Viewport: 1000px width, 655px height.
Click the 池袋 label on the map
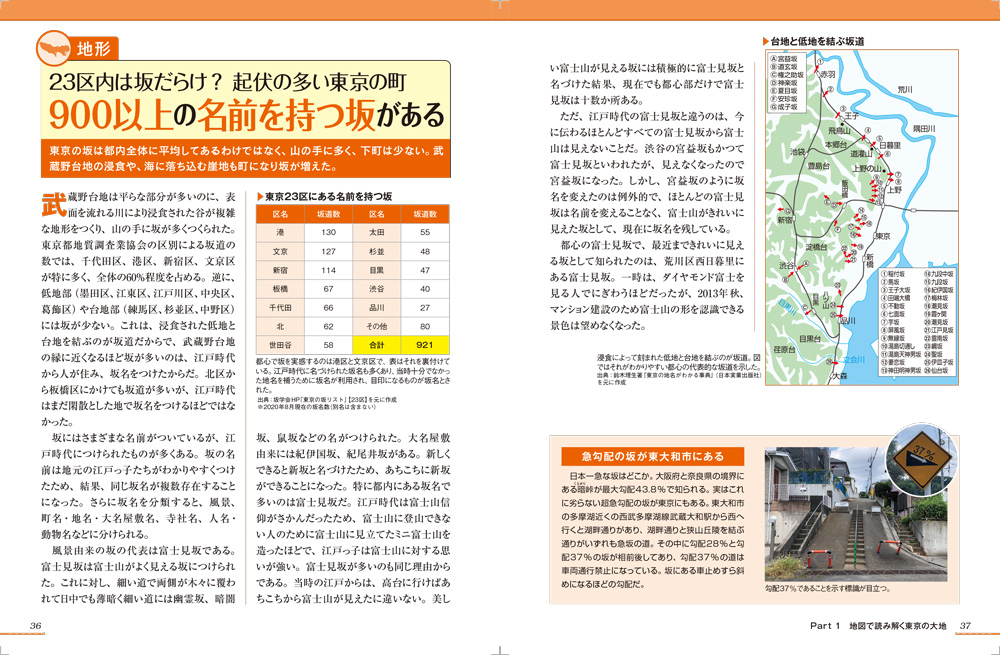tap(798, 152)
